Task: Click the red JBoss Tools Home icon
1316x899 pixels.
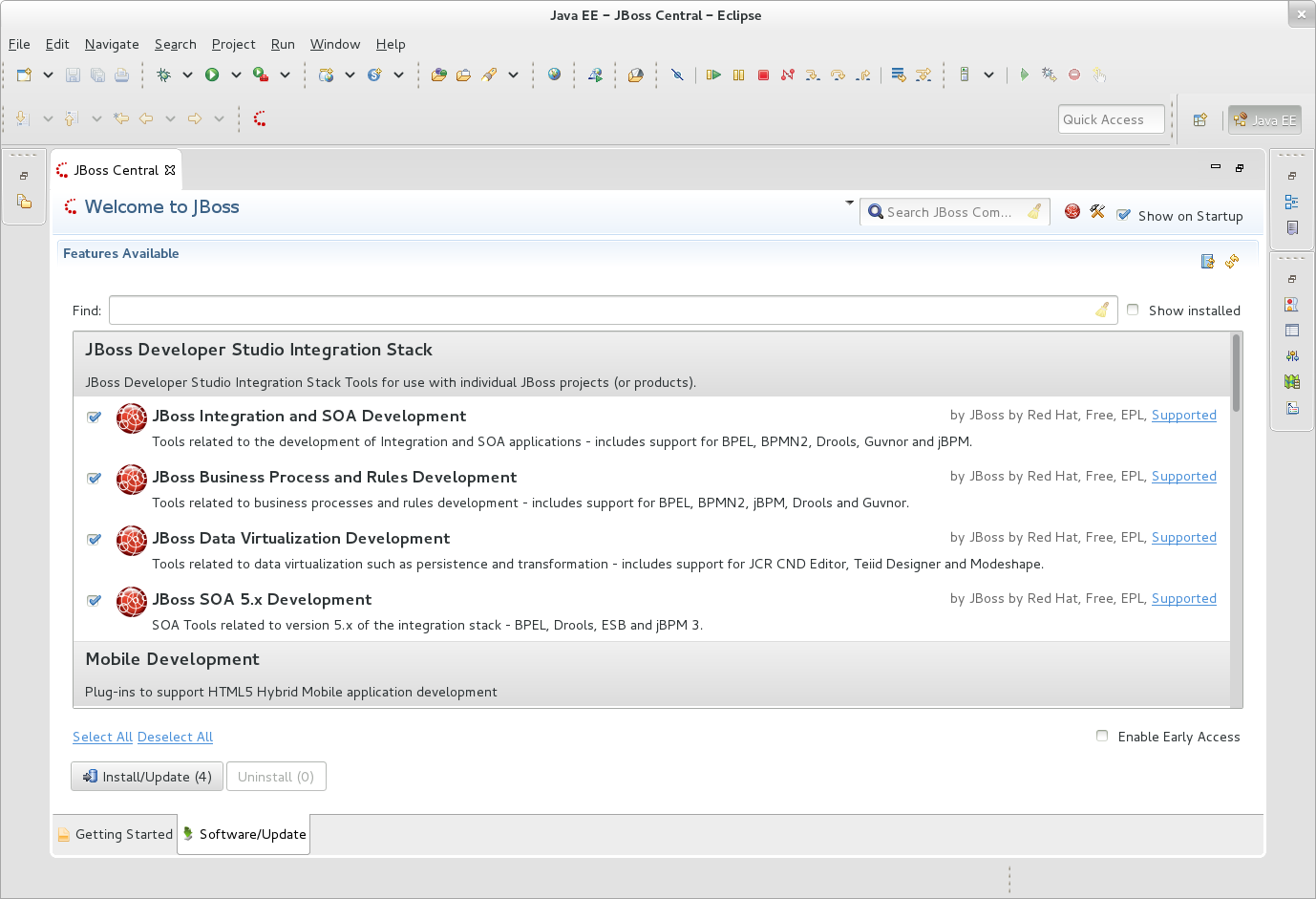Action: coord(1072,211)
